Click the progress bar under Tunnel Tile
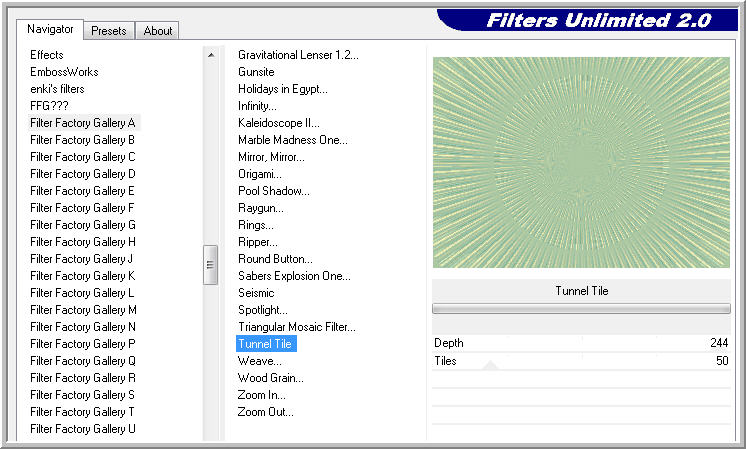This screenshot has height=449, width=746. (581, 309)
